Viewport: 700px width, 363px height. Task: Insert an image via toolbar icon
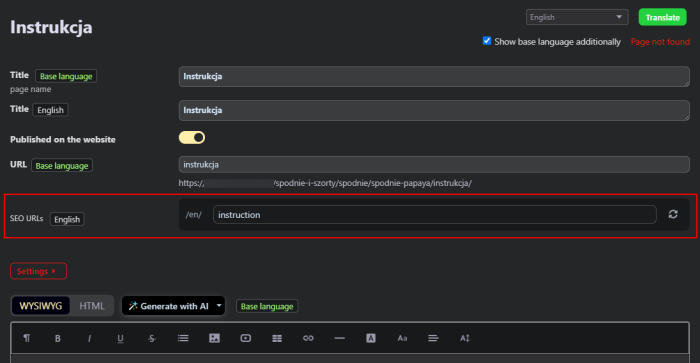214,338
